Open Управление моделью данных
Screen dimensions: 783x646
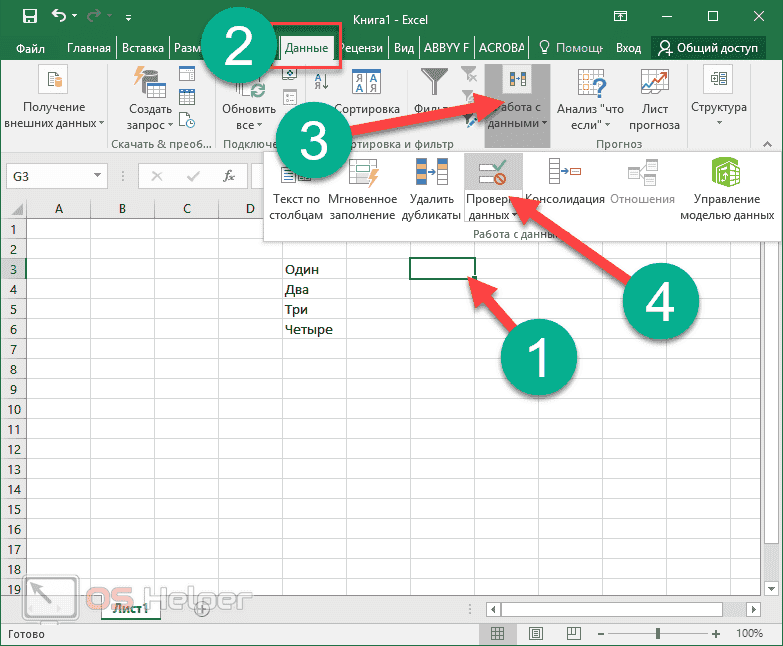tap(726, 191)
